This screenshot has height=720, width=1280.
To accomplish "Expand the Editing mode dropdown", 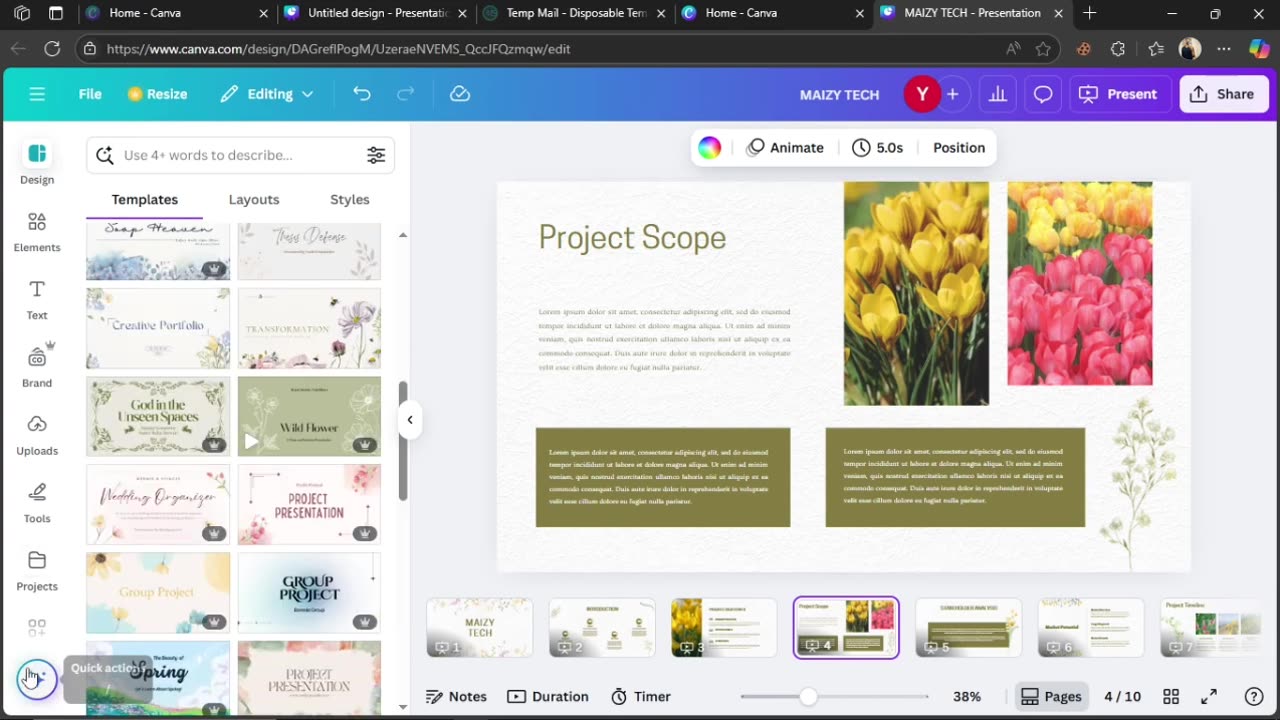I will point(267,94).
